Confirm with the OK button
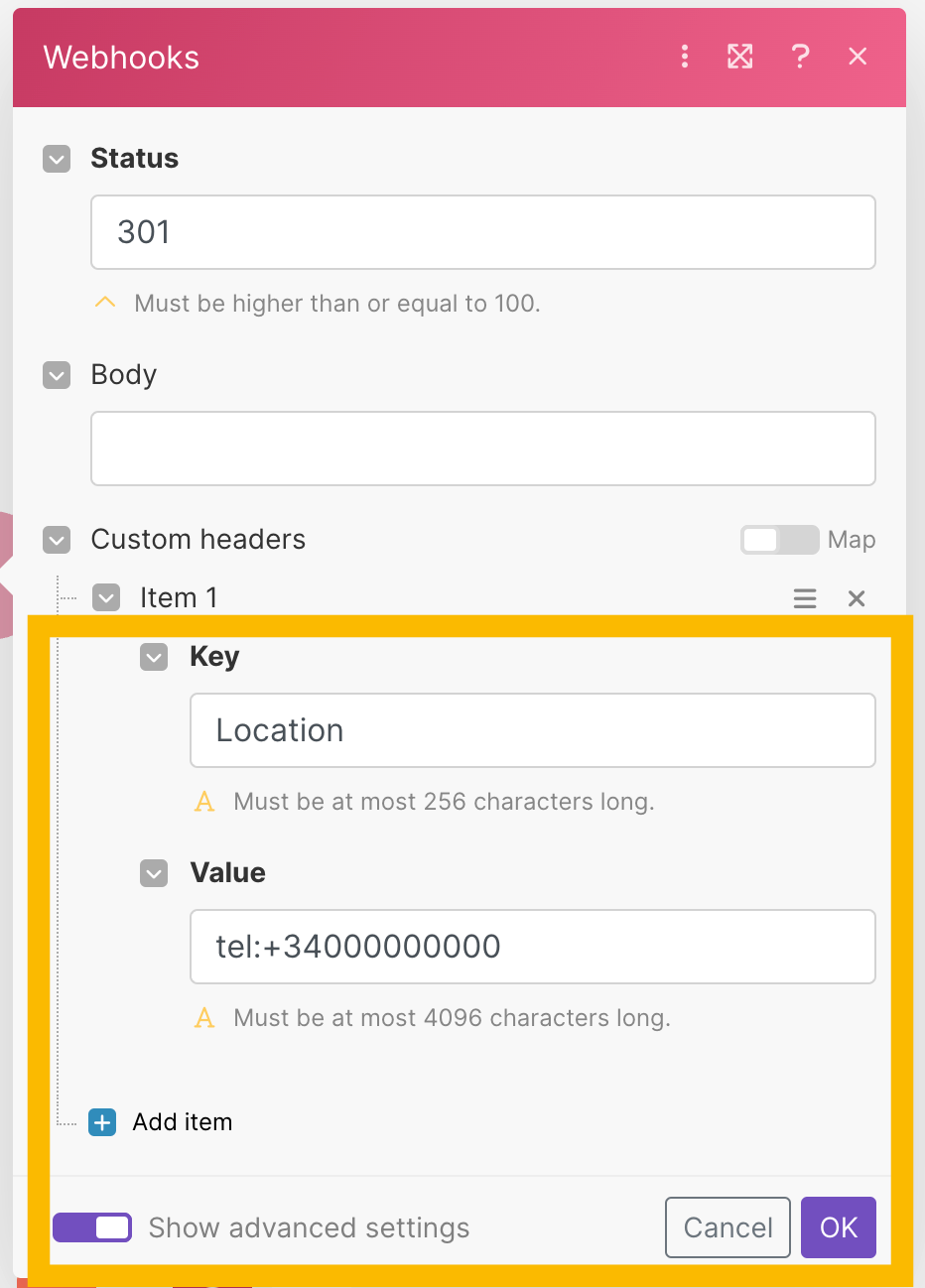This screenshot has width=925, height=1288. pos(839,1227)
